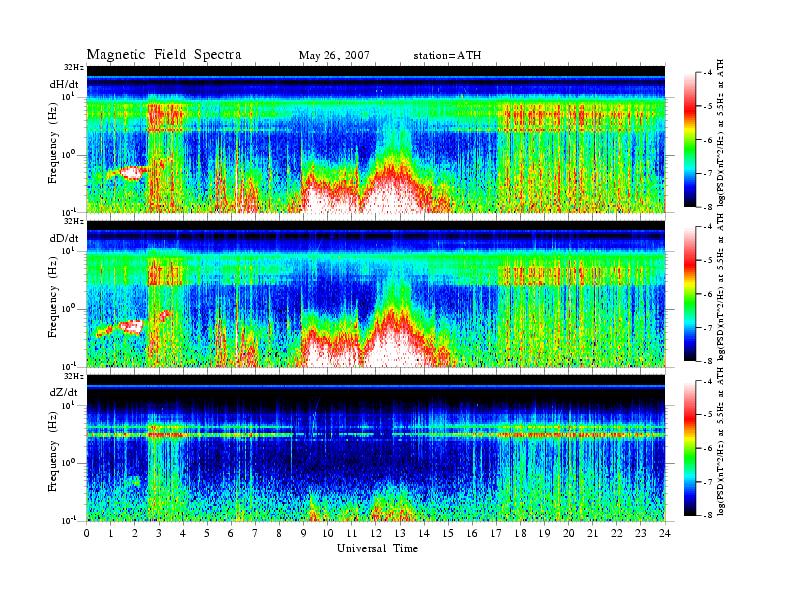Viewport: 792px width, 612px height.
Task: Click hour 22 on the time axis
Action: 617,534
